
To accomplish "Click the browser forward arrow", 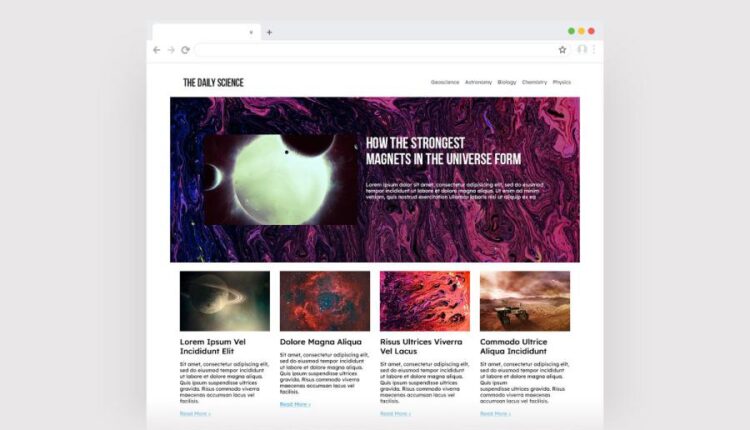I will [x=171, y=50].
